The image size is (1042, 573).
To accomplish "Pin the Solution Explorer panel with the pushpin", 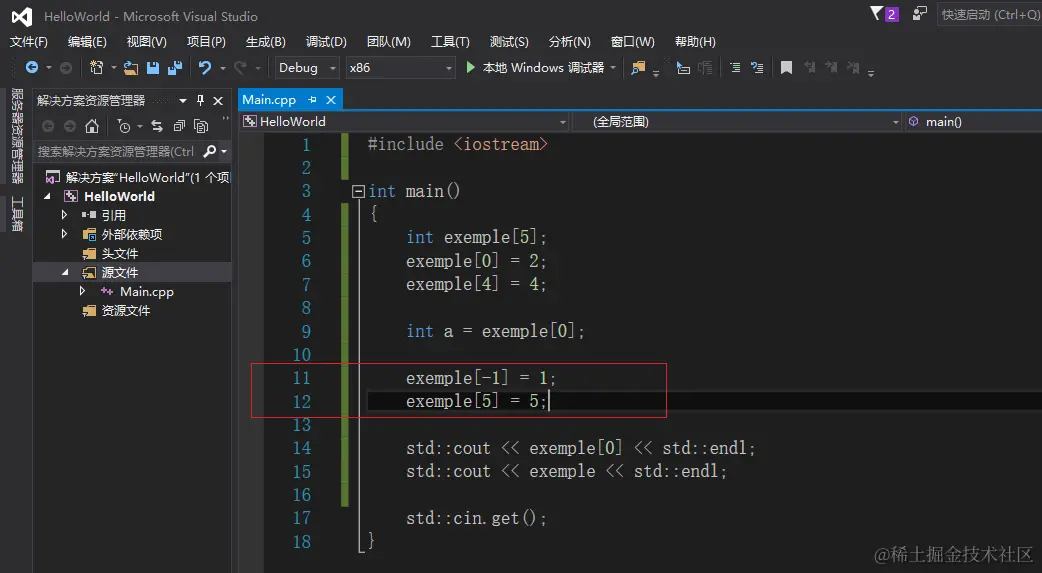I will coord(200,100).
